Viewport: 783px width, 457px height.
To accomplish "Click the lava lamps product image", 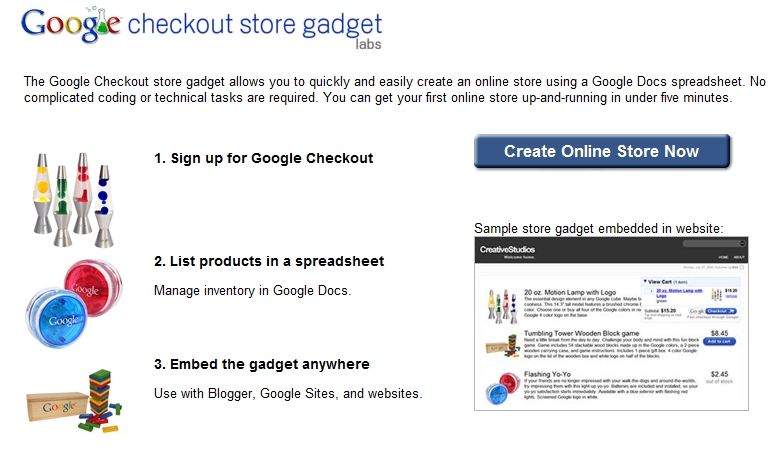I will tap(73, 200).
